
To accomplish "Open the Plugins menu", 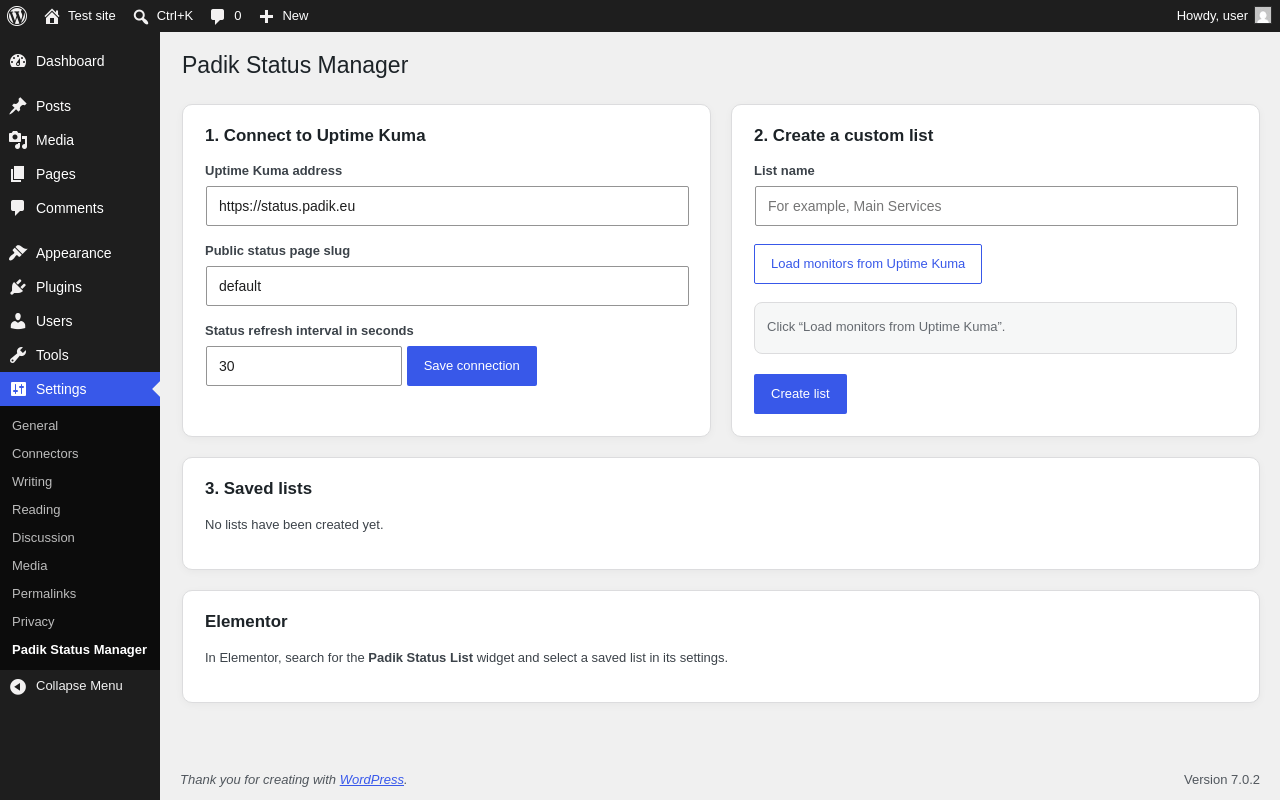I will 80,287.
